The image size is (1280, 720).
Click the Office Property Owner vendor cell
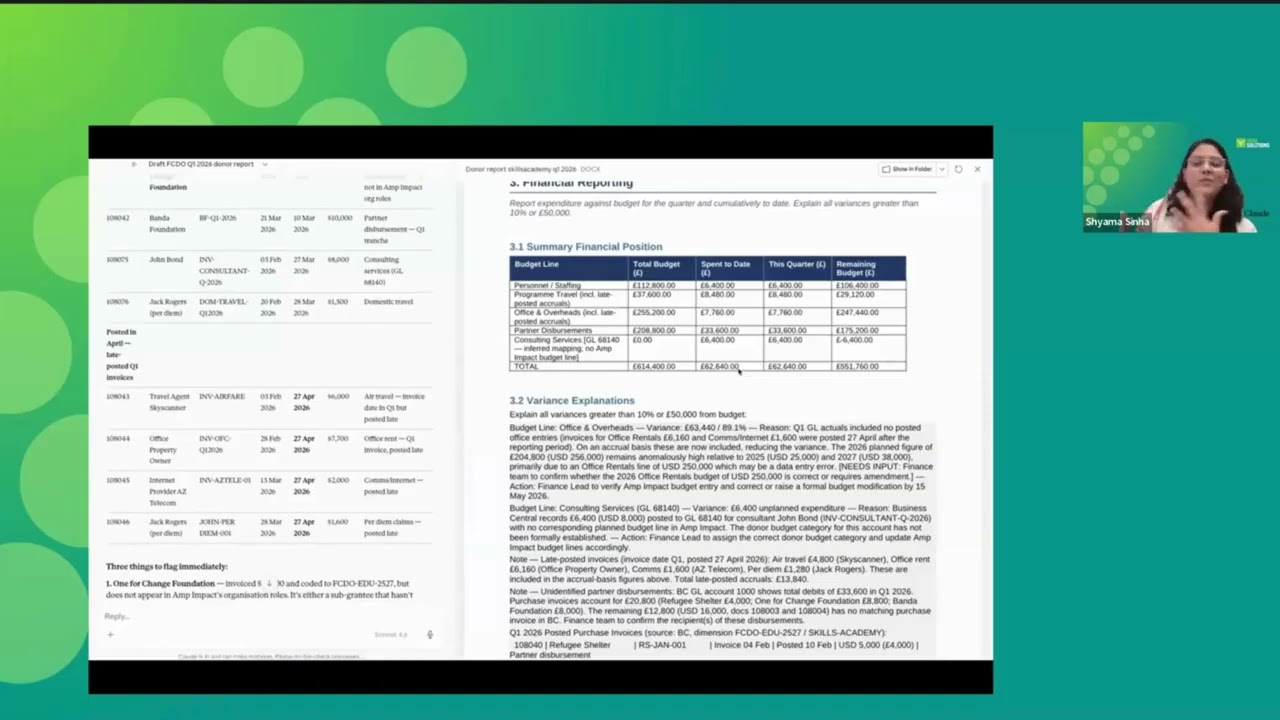click(x=163, y=449)
